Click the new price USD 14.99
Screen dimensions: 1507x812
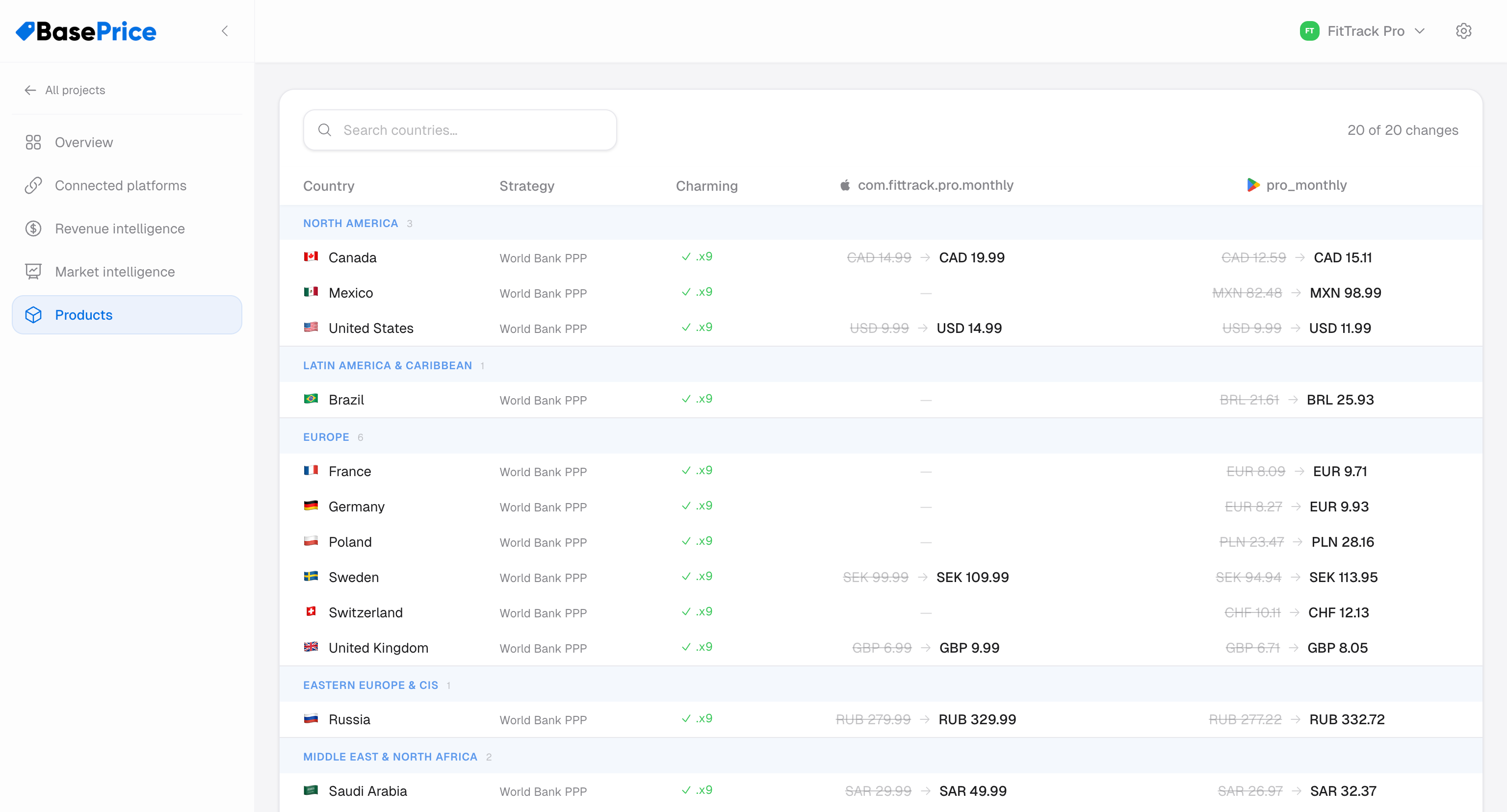pyautogui.click(x=969, y=329)
